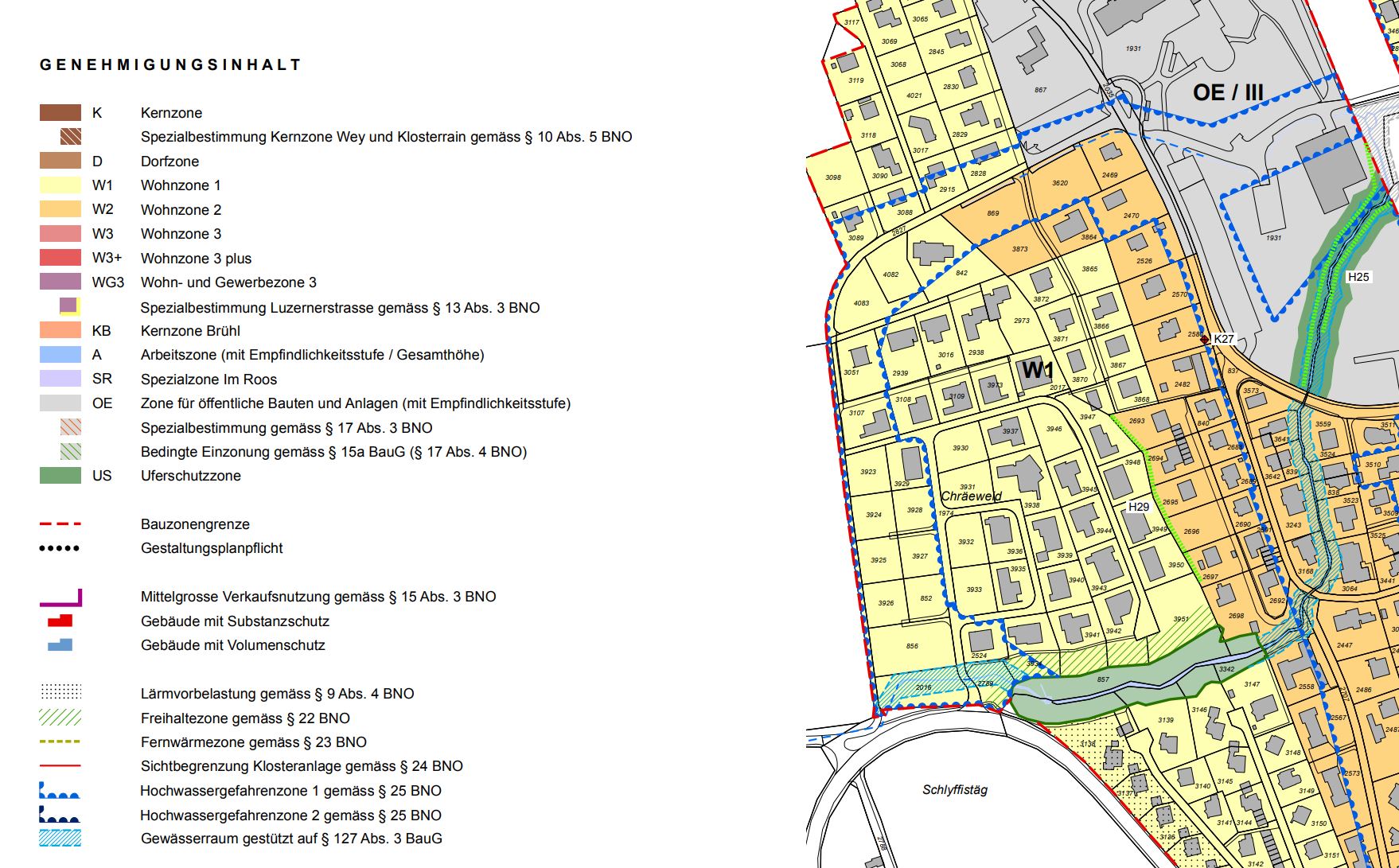Click legend text 'Gebäude mit Substanzschutz'
This screenshot has width=1399, height=868.
coord(235,621)
